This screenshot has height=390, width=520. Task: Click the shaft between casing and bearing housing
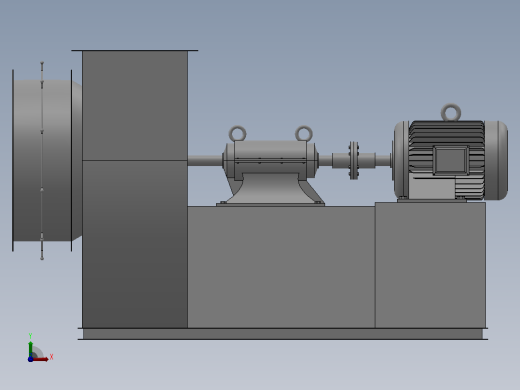(x=205, y=160)
